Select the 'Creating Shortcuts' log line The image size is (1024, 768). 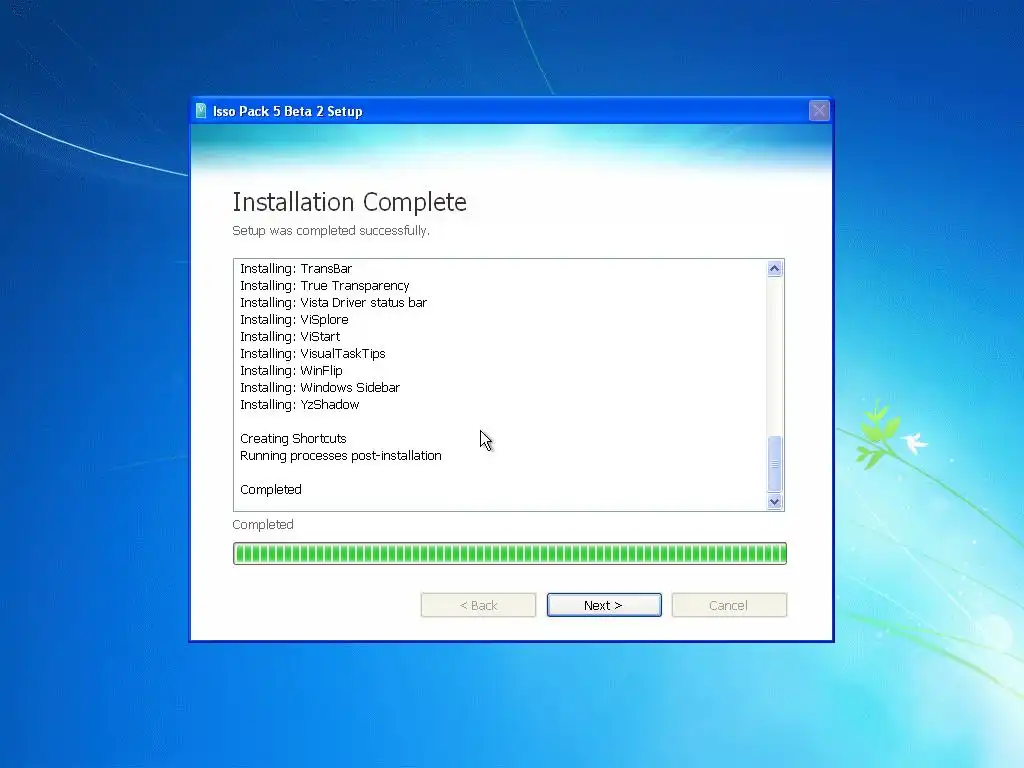[293, 438]
